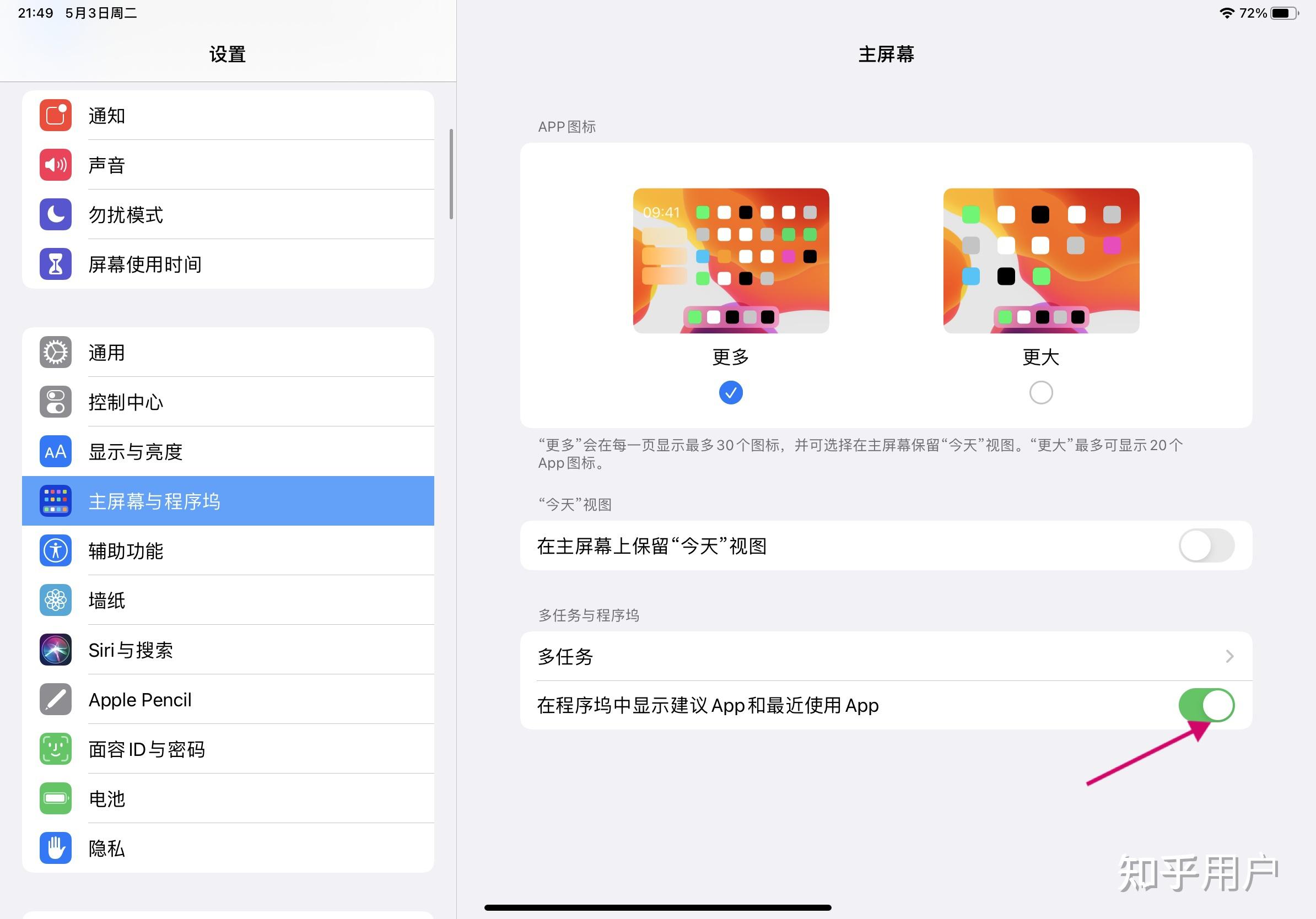Enable keep Today view on home screen
This screenshot has width=1316, height=919.
[1206, 545]
